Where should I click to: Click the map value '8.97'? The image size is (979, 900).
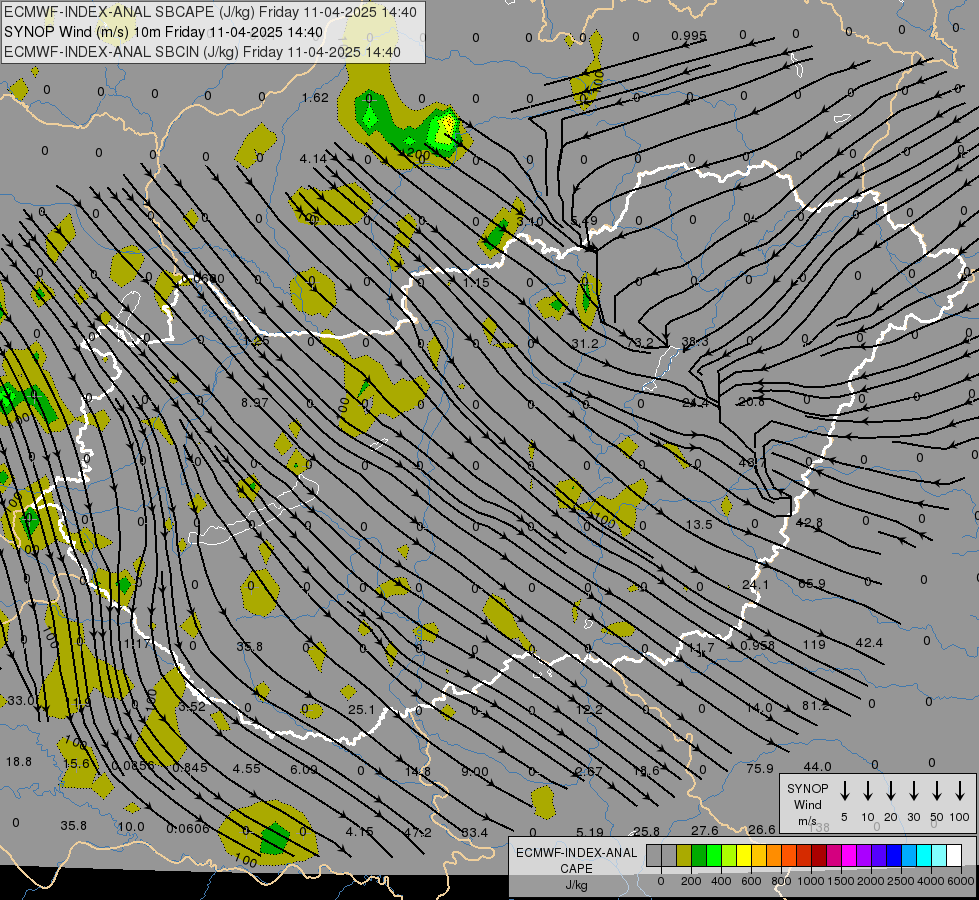pos(255,402)
